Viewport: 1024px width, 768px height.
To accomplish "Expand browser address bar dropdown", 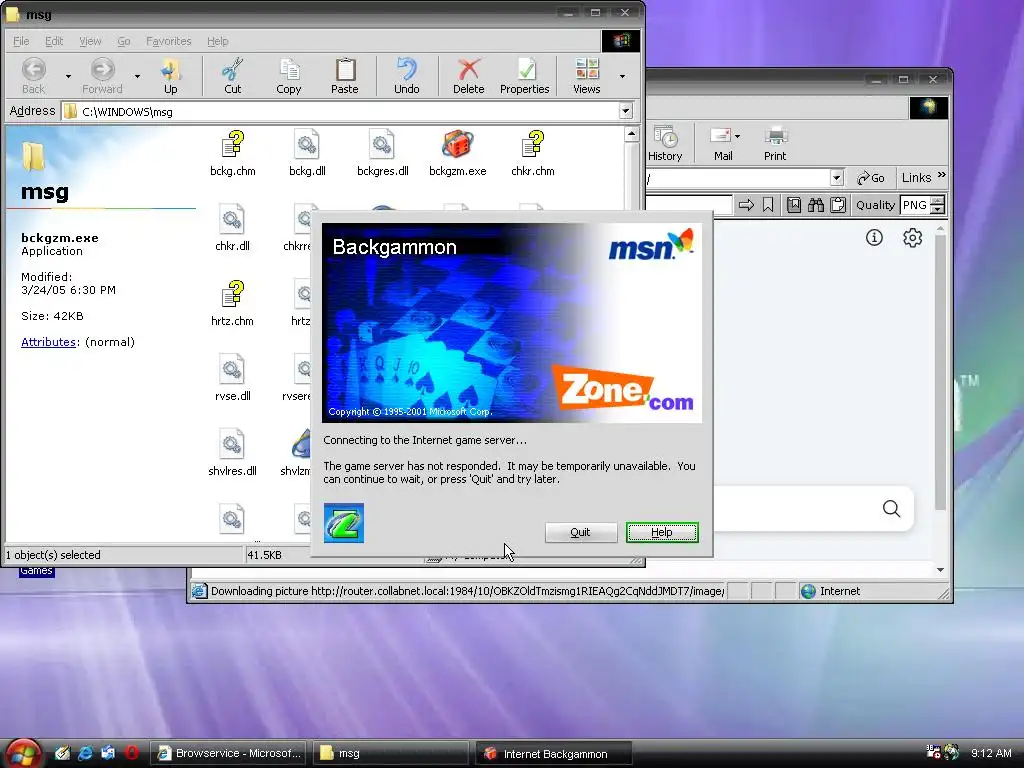I will [x=837, y=178].
